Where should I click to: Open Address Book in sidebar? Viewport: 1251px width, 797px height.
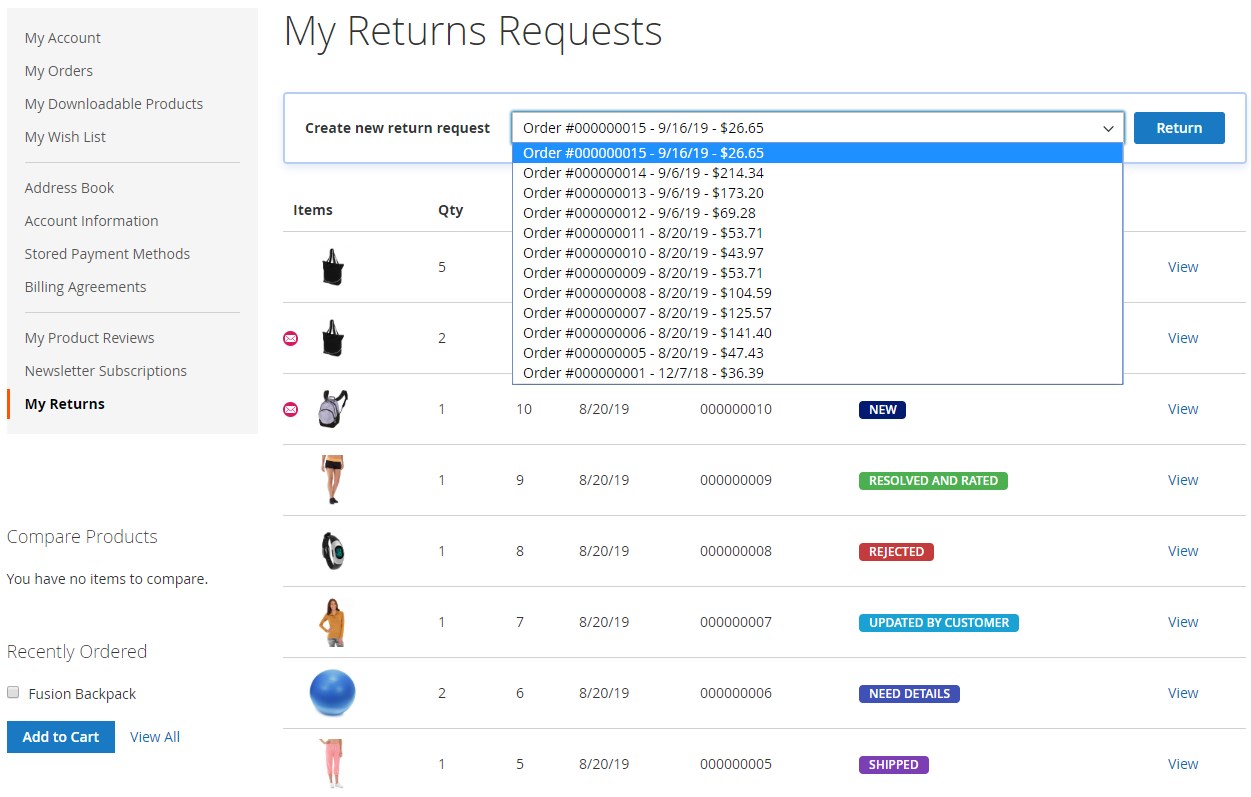(x=69, y=188)
